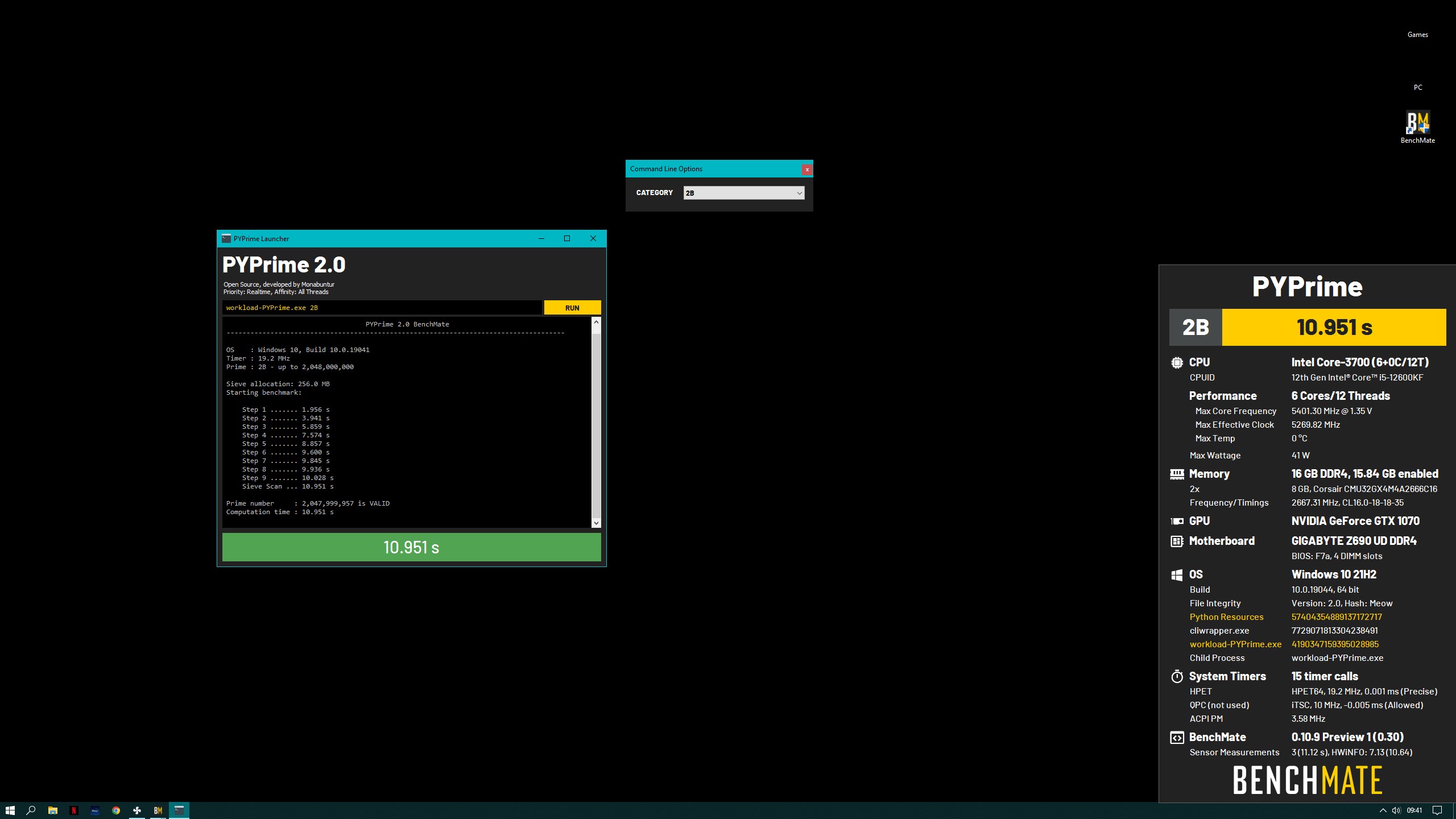Click the Intel Core-3700 (6+0C/12T) text
Viewport: 1456px width, 819px height.
click(1360, 362)
